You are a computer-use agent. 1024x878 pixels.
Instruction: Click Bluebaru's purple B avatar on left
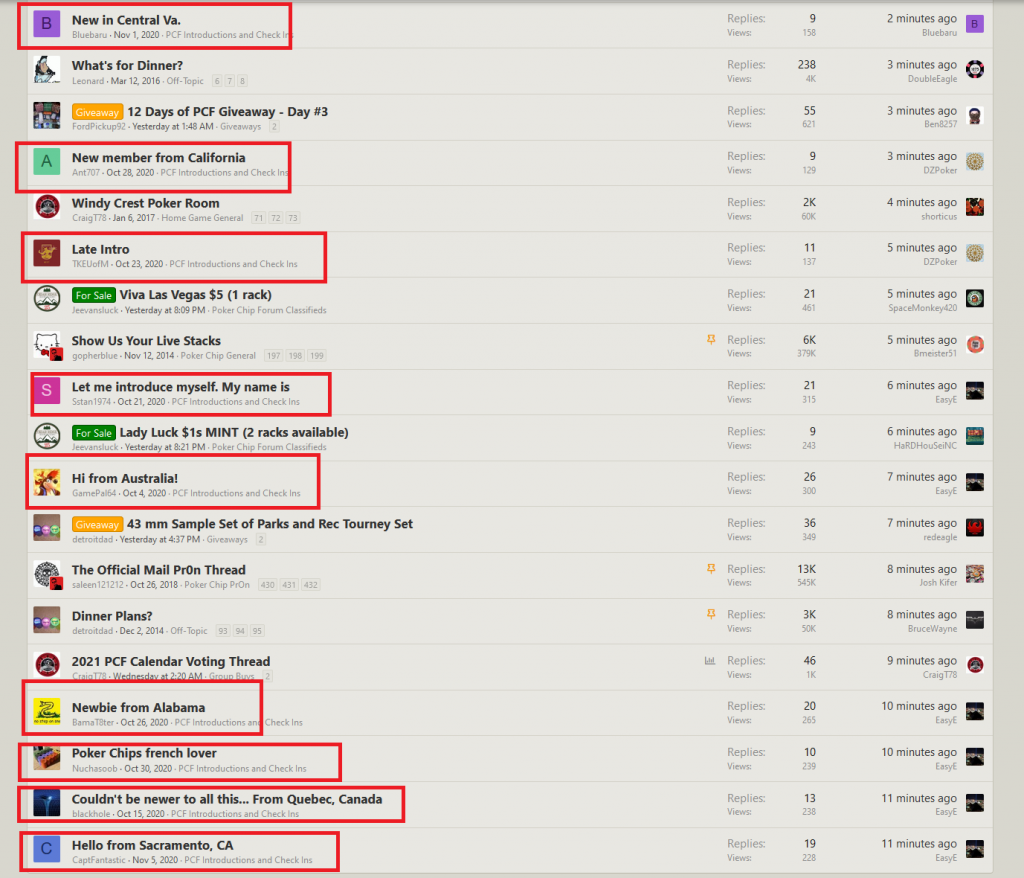point(47,24)
